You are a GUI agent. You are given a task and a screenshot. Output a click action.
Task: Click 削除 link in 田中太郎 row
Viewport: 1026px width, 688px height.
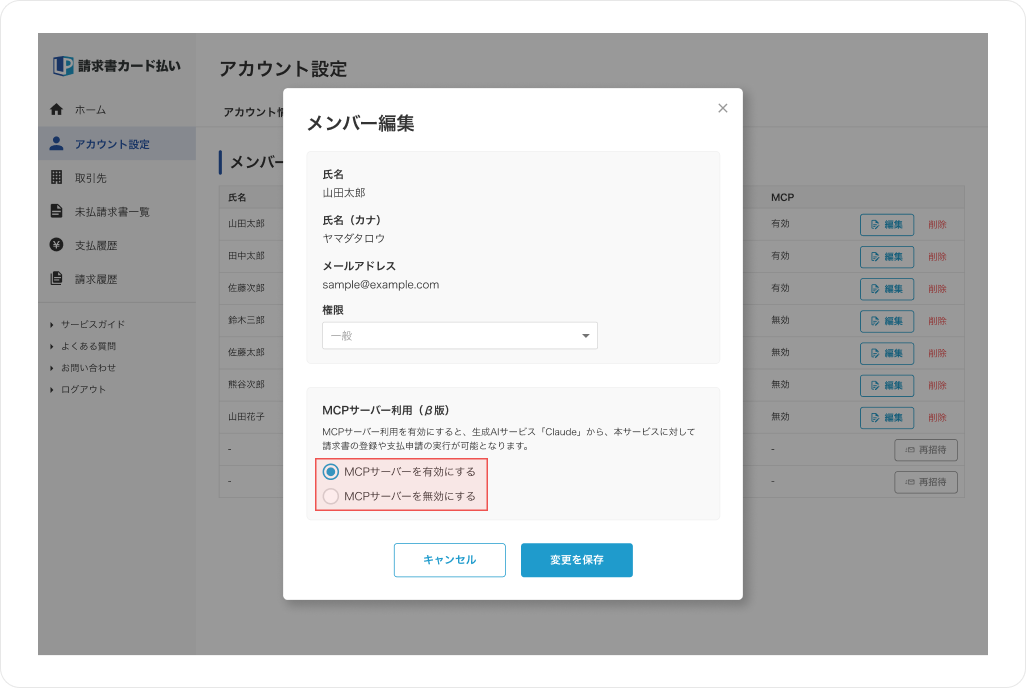[x=937, y=257]
